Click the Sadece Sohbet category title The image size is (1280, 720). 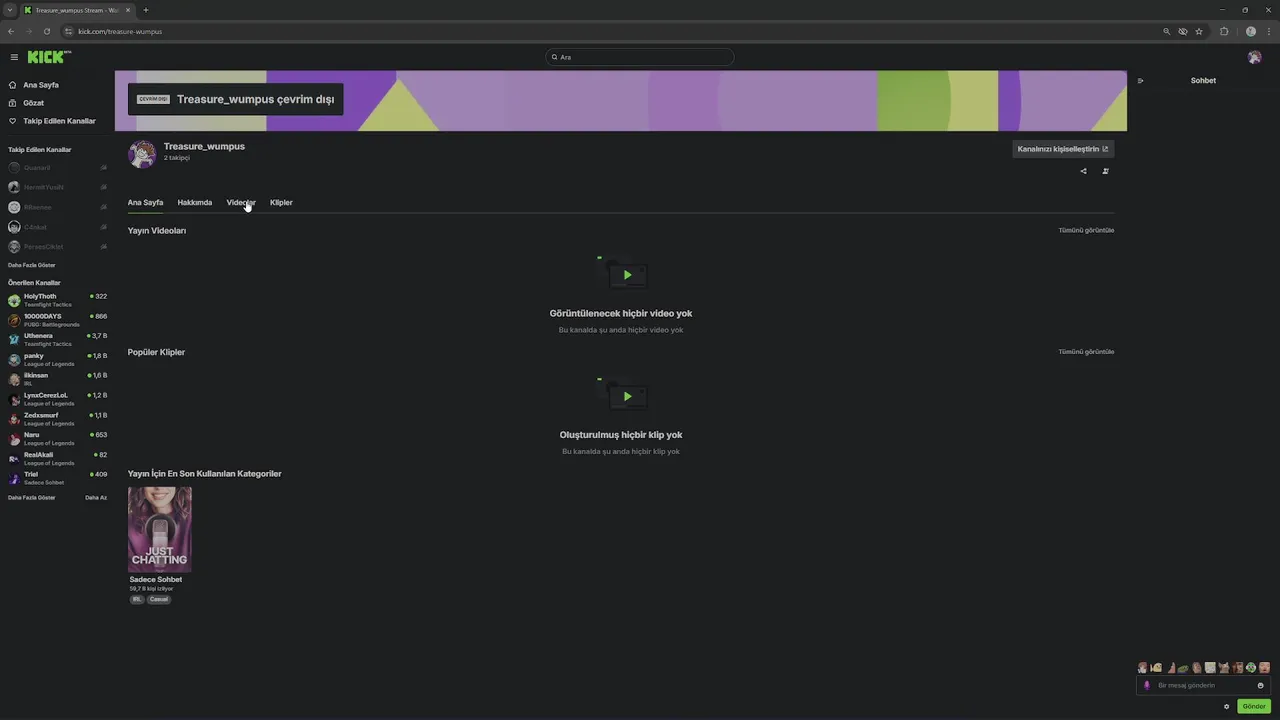[x=156, y=579]
